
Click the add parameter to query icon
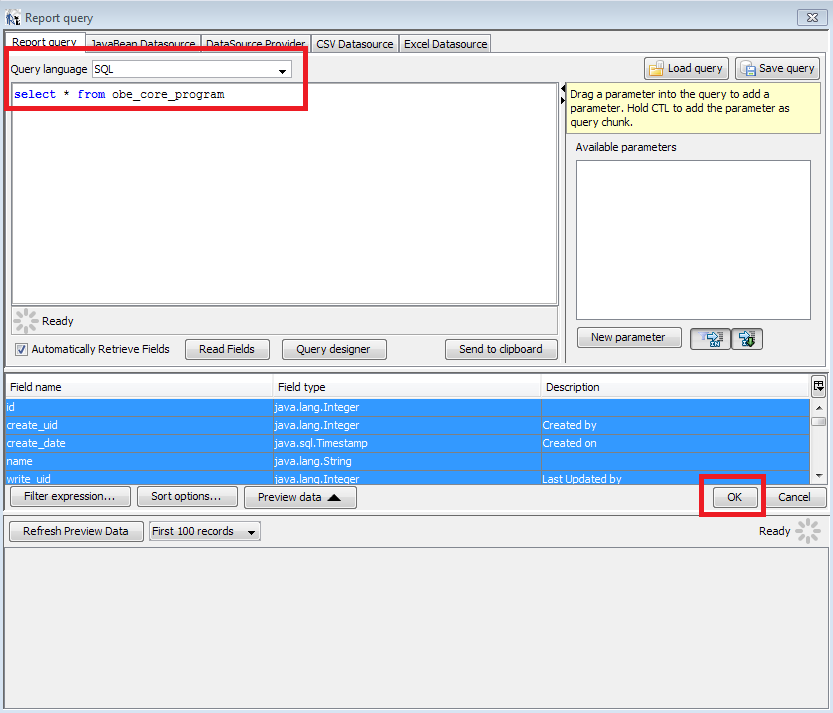point(710,339)
